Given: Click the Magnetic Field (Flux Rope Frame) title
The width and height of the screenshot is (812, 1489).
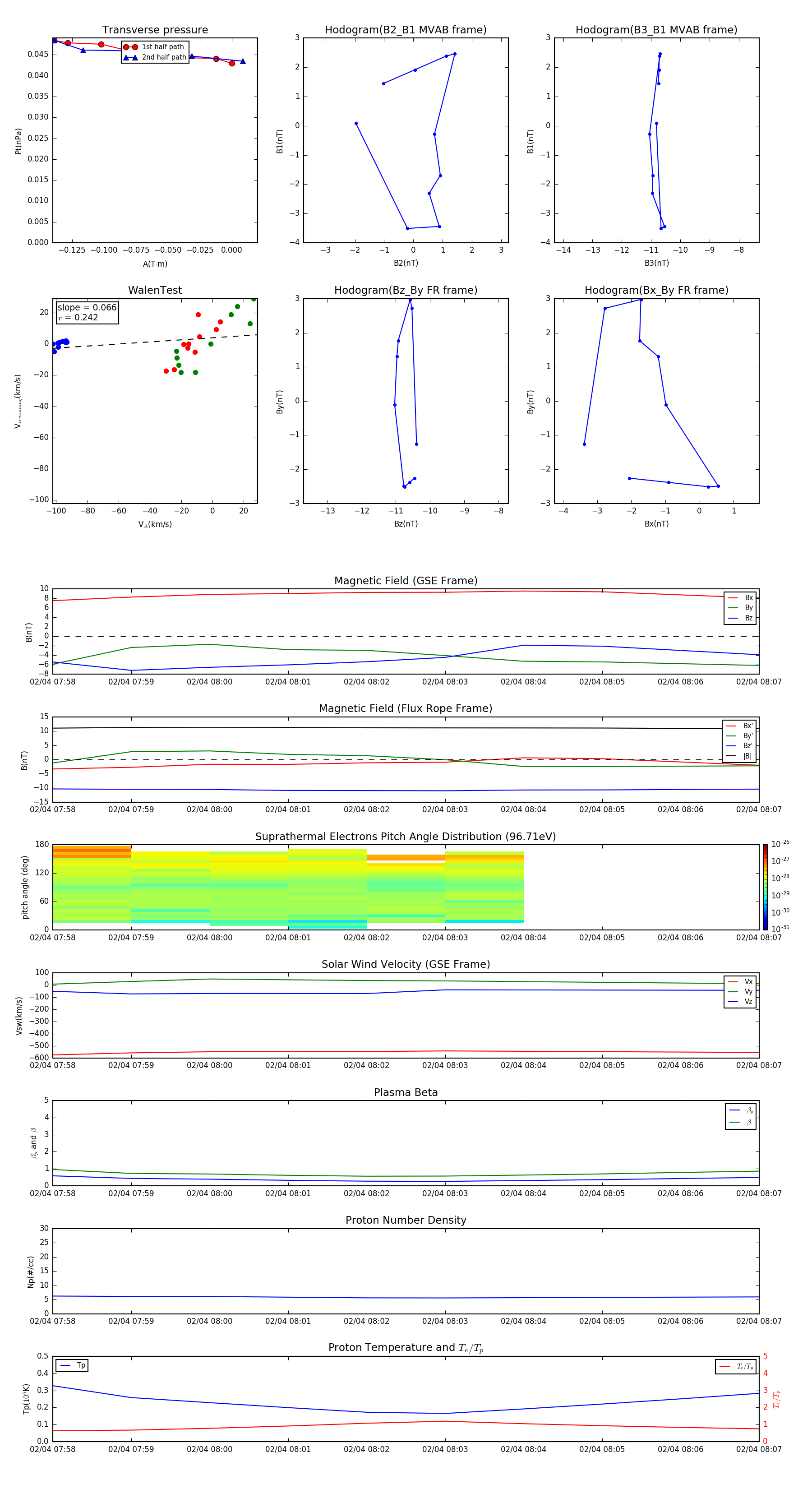Looking at the screenshot, I should click(x=406, y=709).
